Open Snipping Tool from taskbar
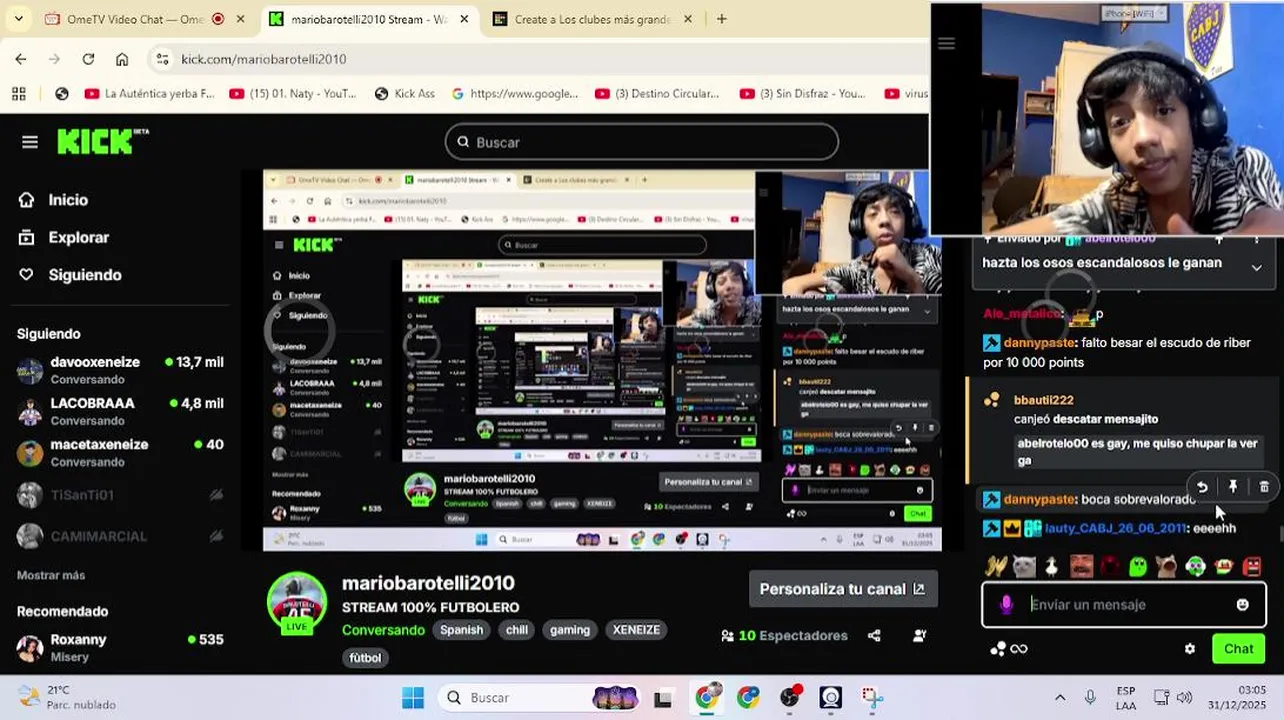 click(x=872, y=697)
